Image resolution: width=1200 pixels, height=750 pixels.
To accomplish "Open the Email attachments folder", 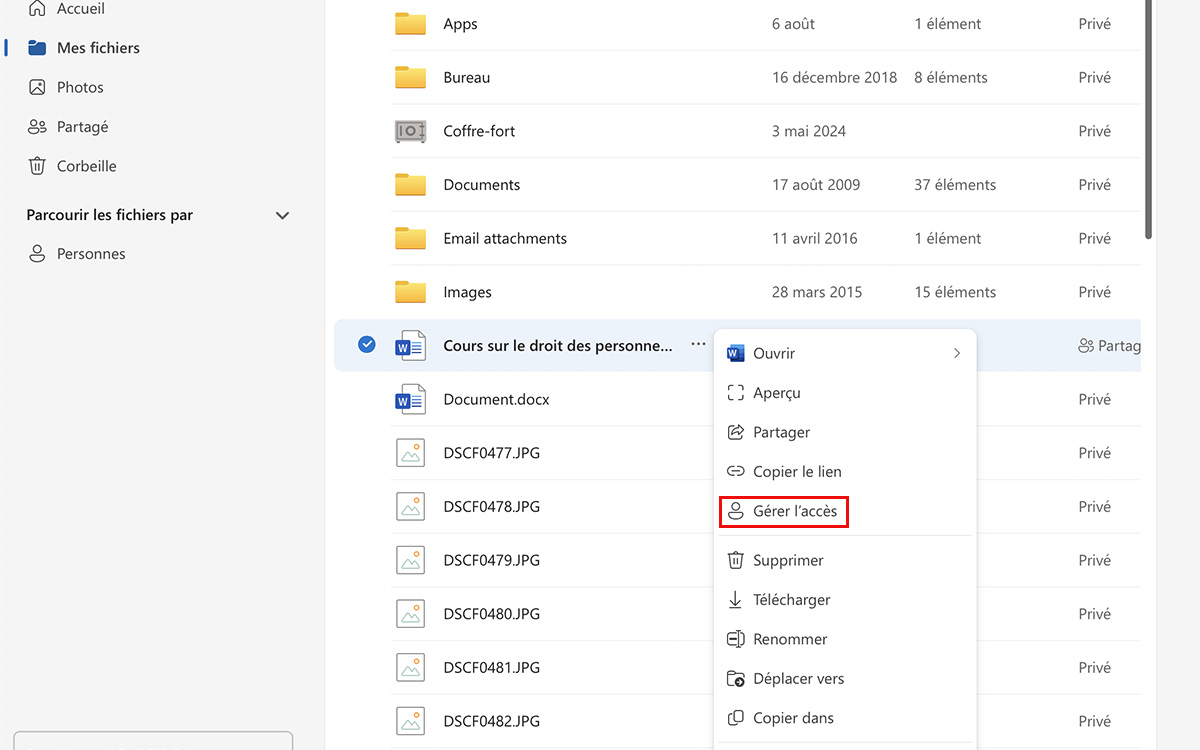I will click(x=504, y=239).
